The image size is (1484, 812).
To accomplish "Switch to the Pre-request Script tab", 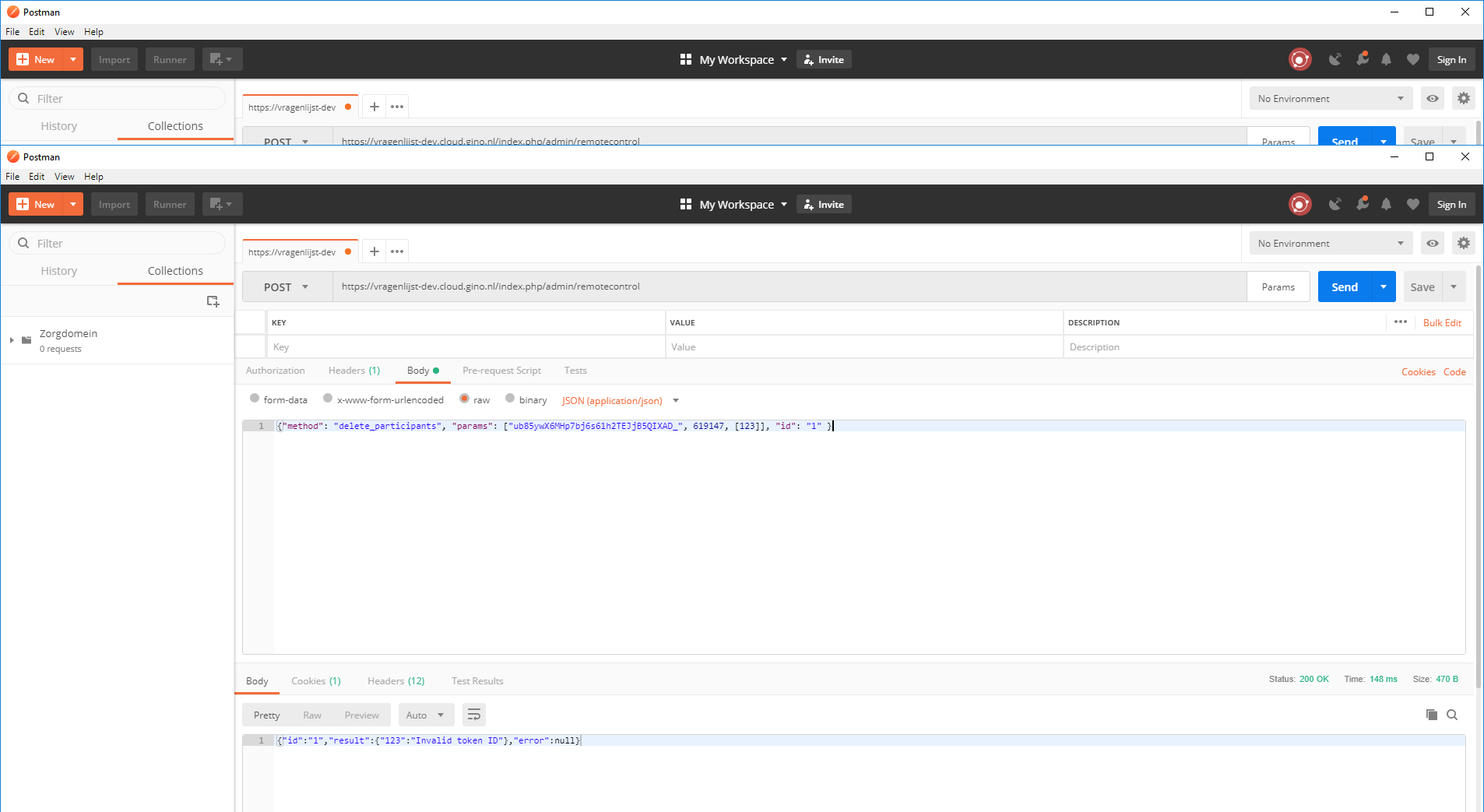I will pos(501,371).
